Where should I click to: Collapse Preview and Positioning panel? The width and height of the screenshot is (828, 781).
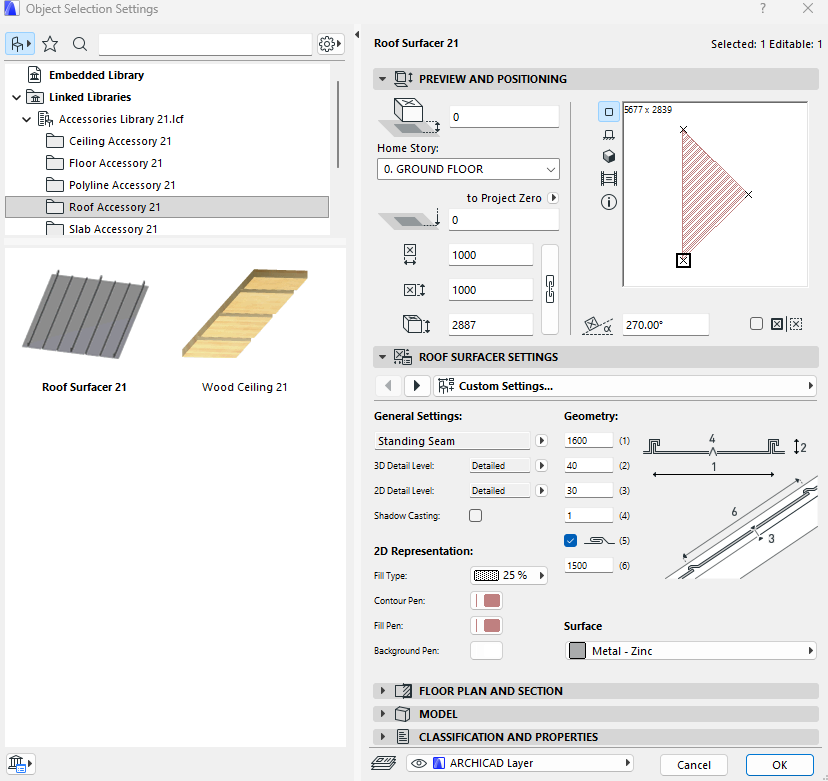point(382,79)
